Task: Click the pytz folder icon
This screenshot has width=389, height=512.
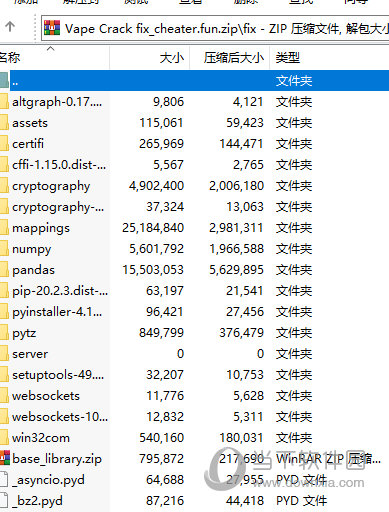Action: tap(4, 333)
